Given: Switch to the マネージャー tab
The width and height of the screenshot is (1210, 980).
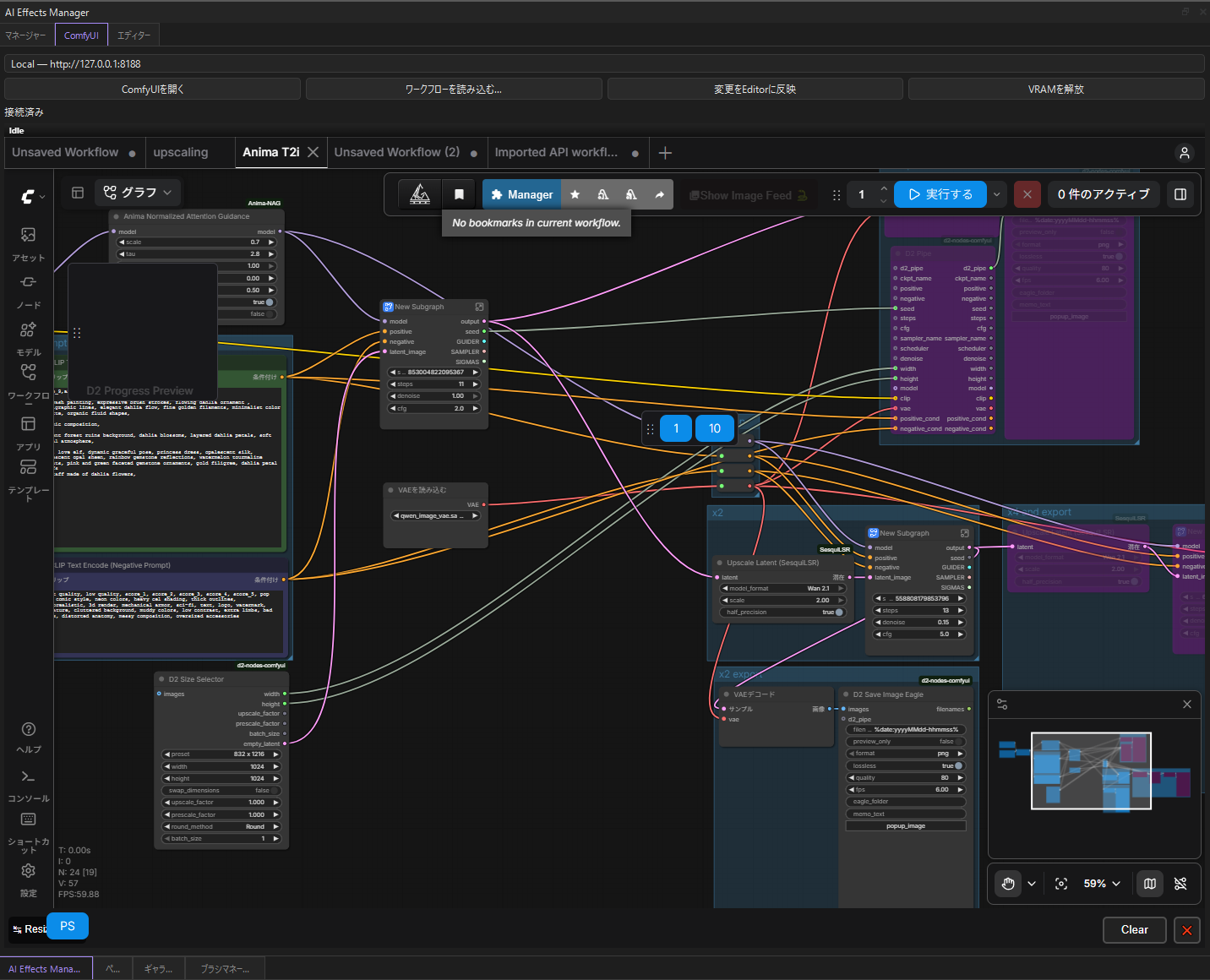Looking at the screenshot, I should tap(25, 35).
